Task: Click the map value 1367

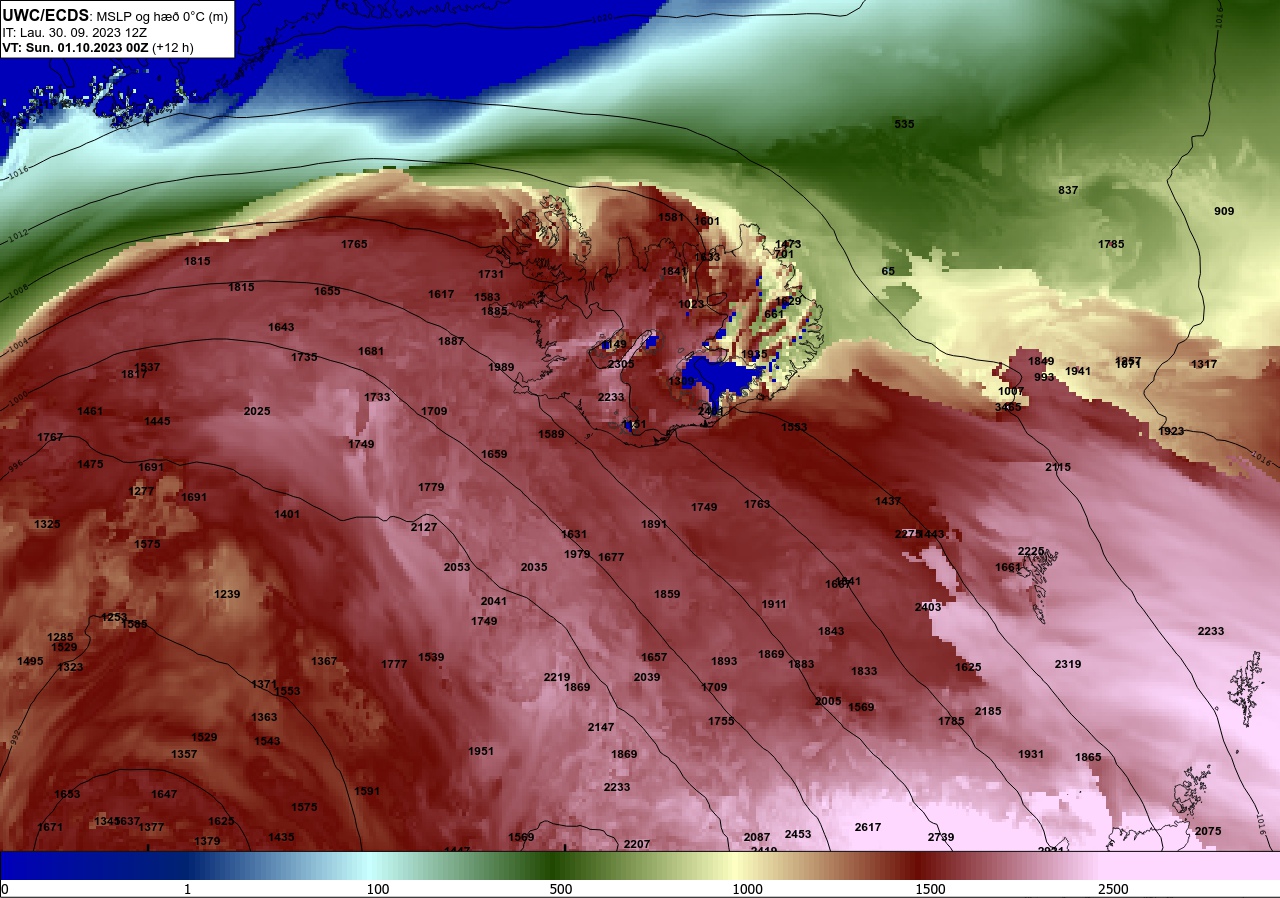Action: pyautogui.click(x=324, y=661)
